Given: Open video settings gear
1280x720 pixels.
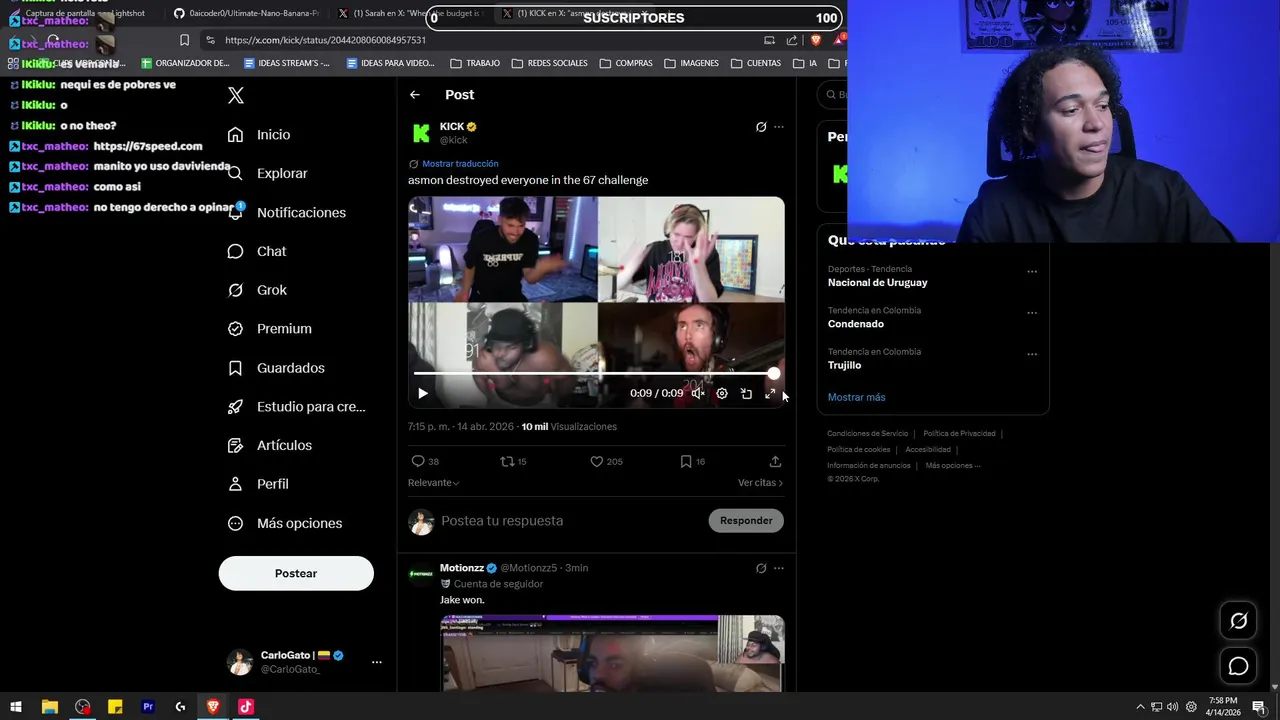Looking at the screenshot, I should click(x=722, y=394).
